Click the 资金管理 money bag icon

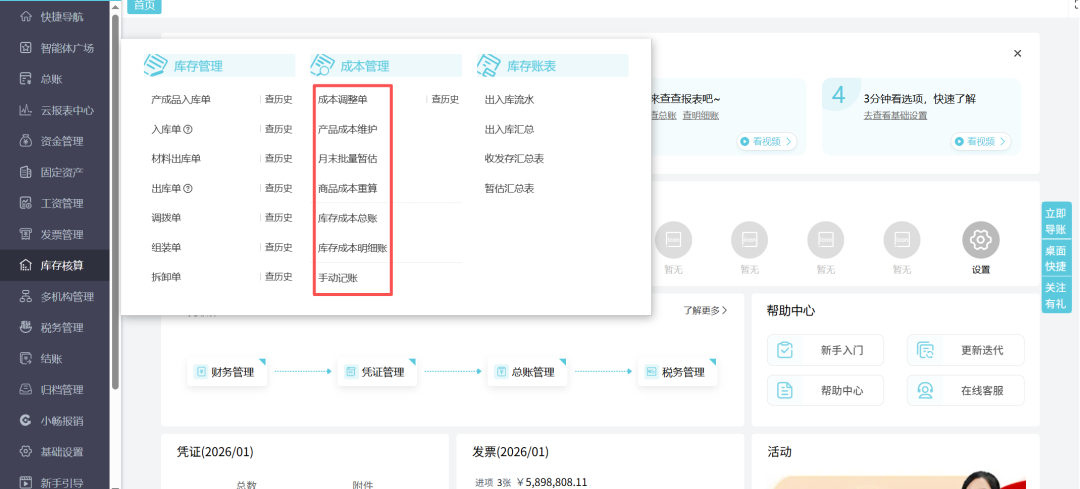pyautogui.click(x=25, y=141)
